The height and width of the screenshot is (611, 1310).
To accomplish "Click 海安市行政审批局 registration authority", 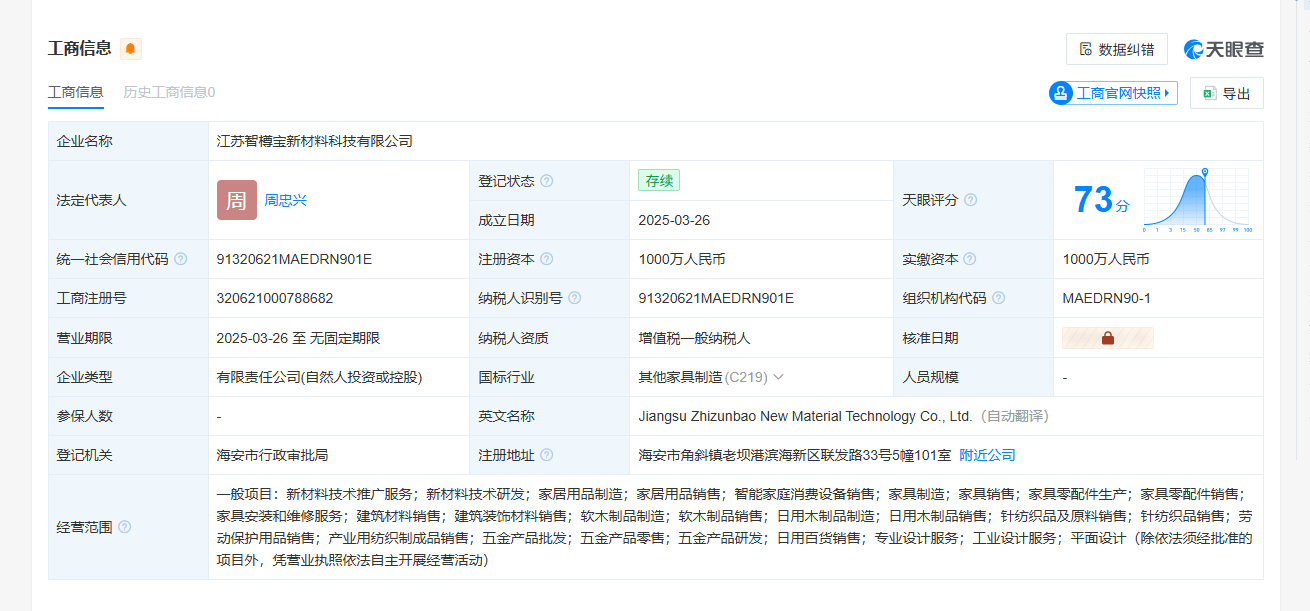I will click(x=272, y=455).
